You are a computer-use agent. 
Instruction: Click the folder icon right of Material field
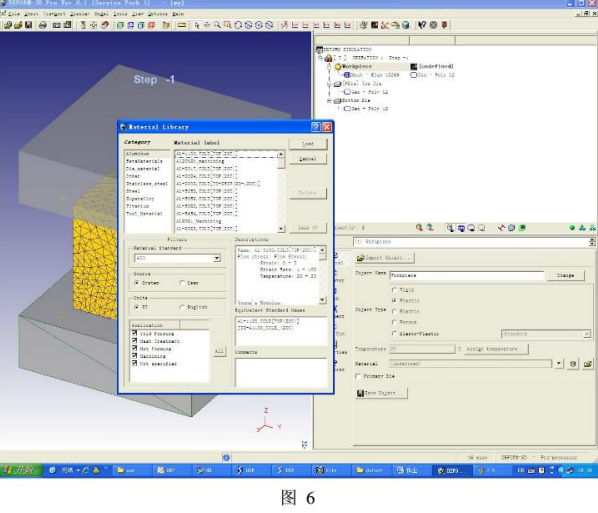pos(588,364)
